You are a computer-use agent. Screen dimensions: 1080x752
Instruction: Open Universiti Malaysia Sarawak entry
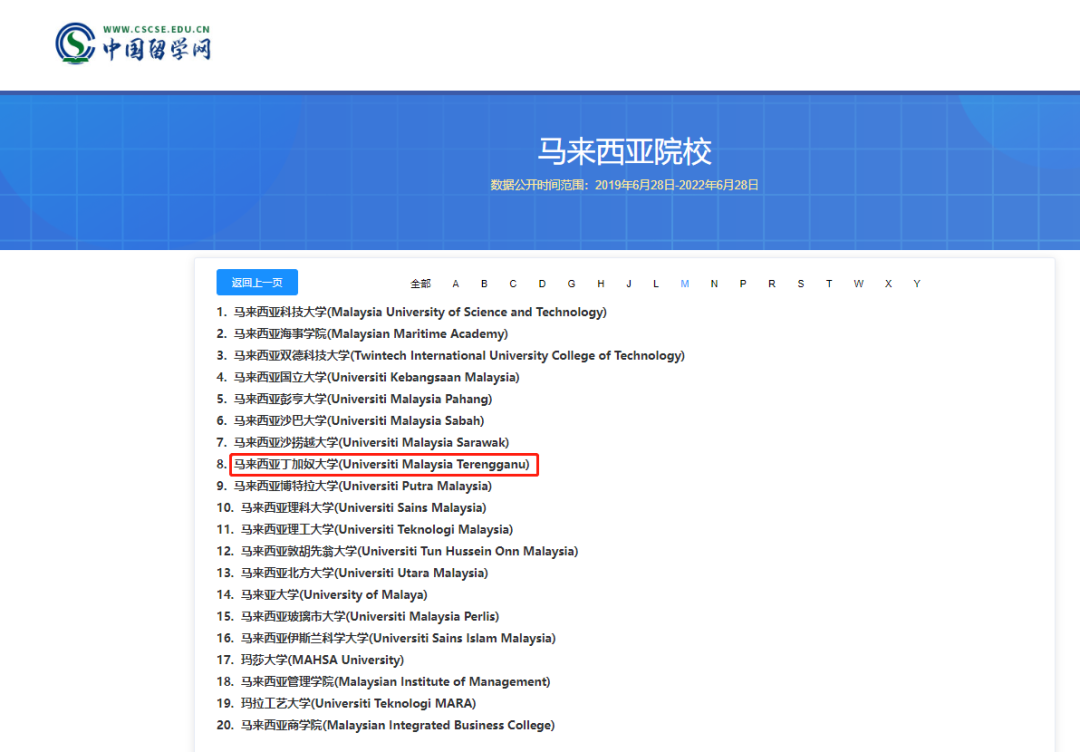point(371,442)
